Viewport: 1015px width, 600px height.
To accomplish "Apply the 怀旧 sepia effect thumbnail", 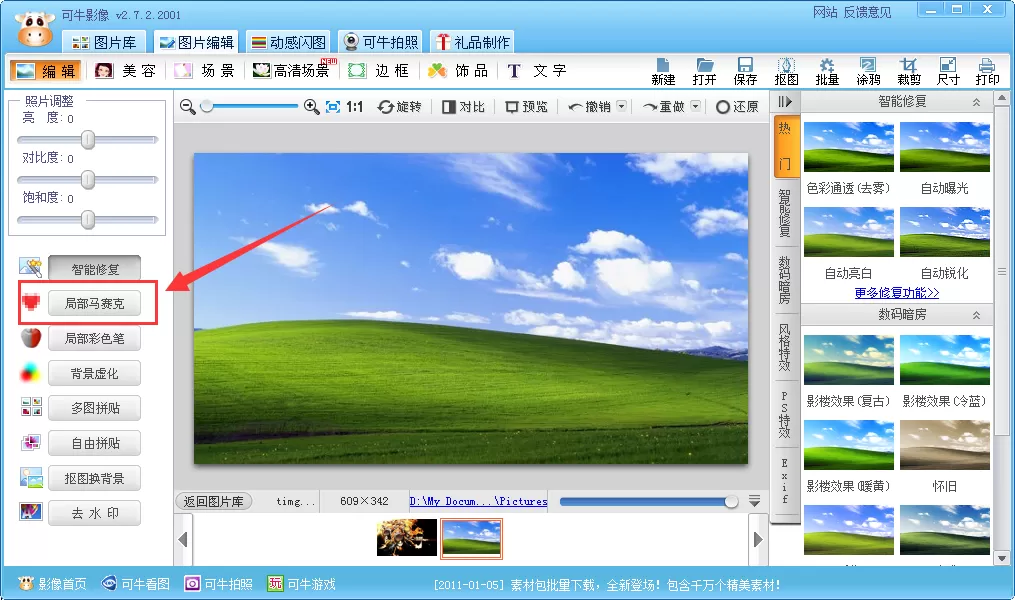I will pos(944,445).
